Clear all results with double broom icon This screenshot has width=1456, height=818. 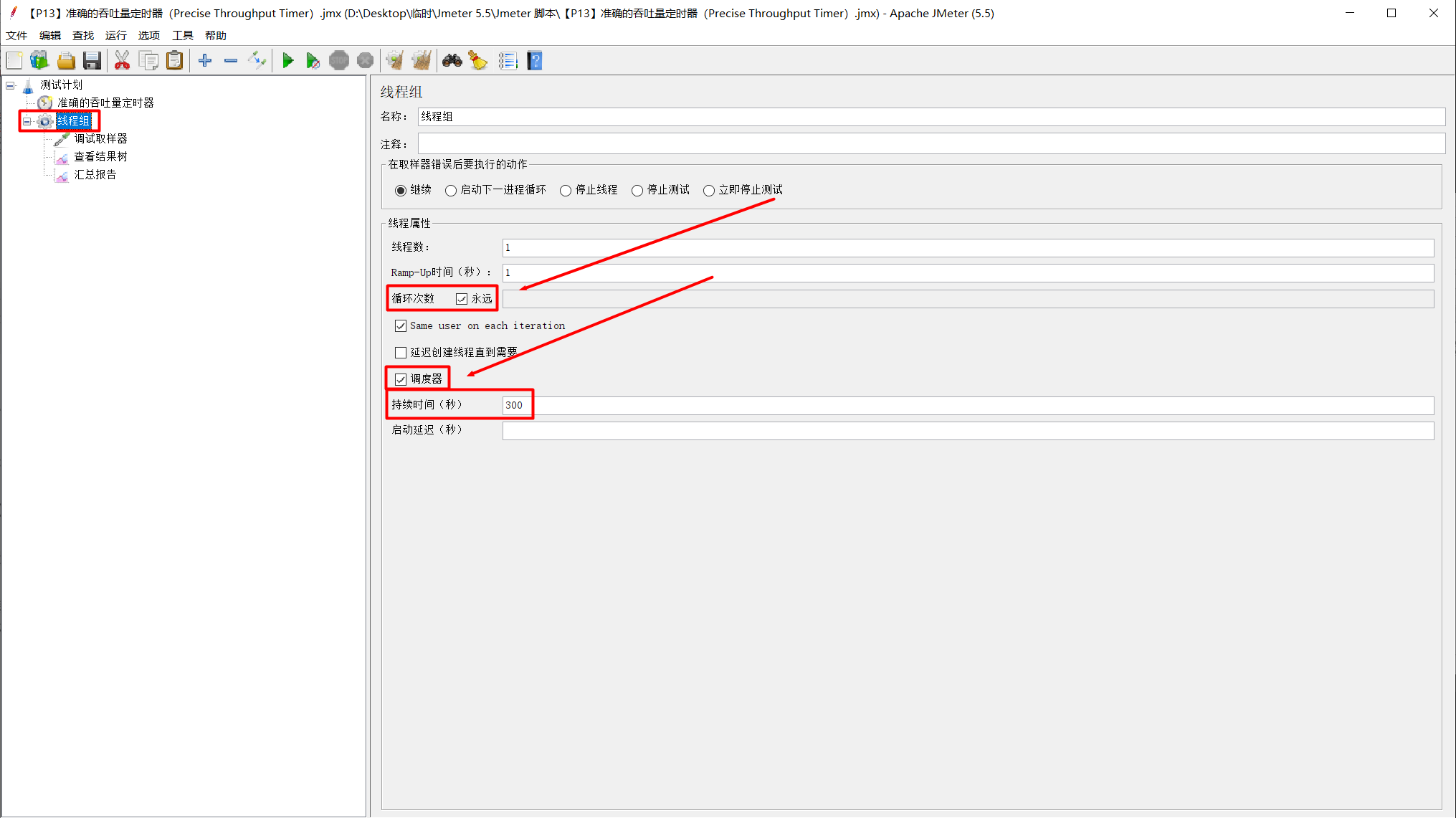click(x=422, y=61)
